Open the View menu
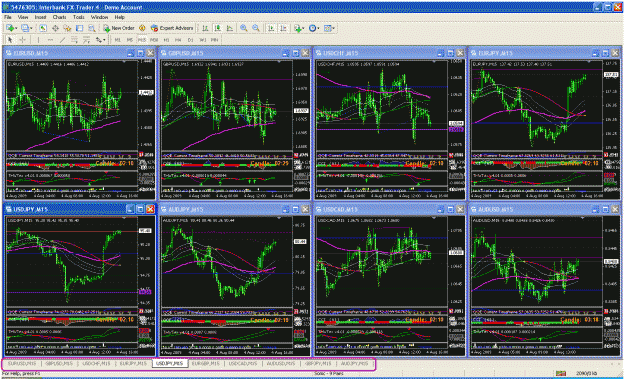Viewport: 625px width, 379px height. (23, 17)
